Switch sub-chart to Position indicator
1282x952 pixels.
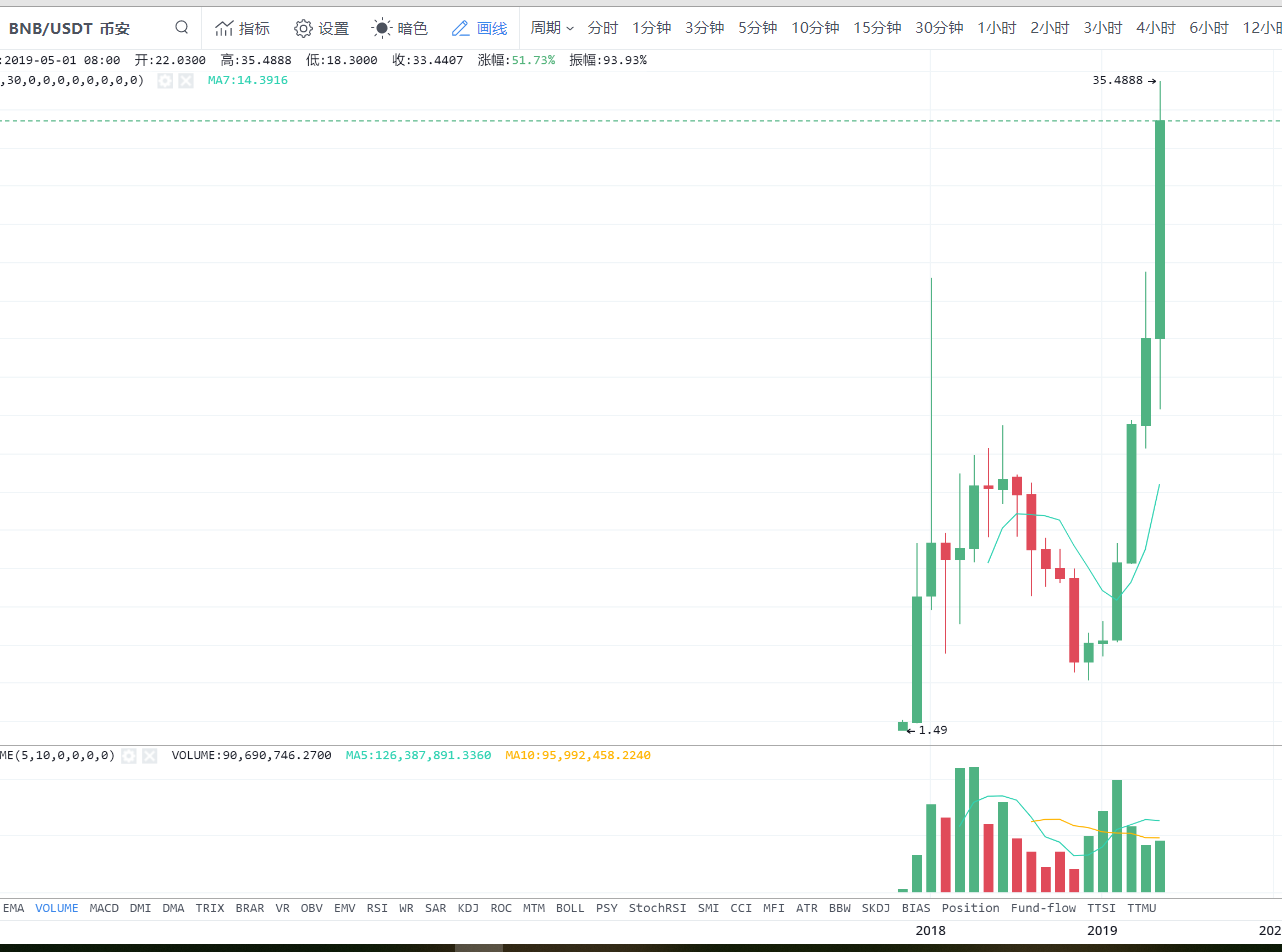[x=971, y=908]
